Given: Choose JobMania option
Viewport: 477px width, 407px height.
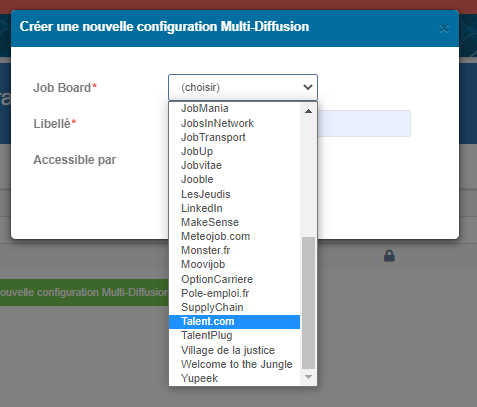Looking at the screenshot, I should 234,108.
